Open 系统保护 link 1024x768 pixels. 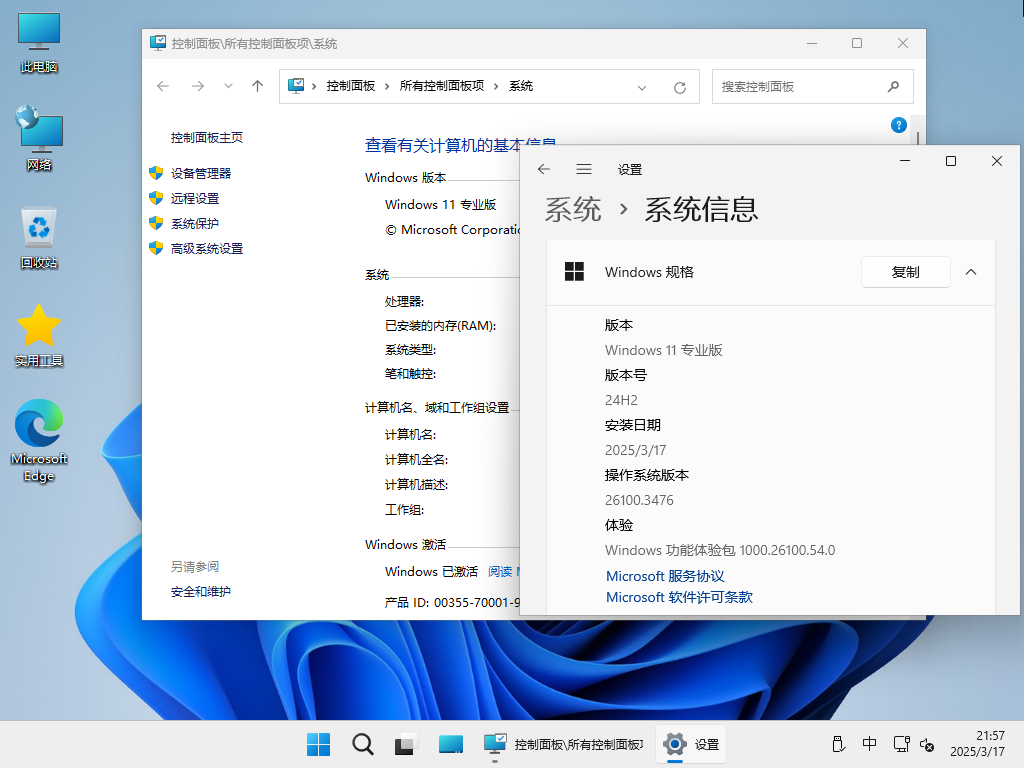195,223
